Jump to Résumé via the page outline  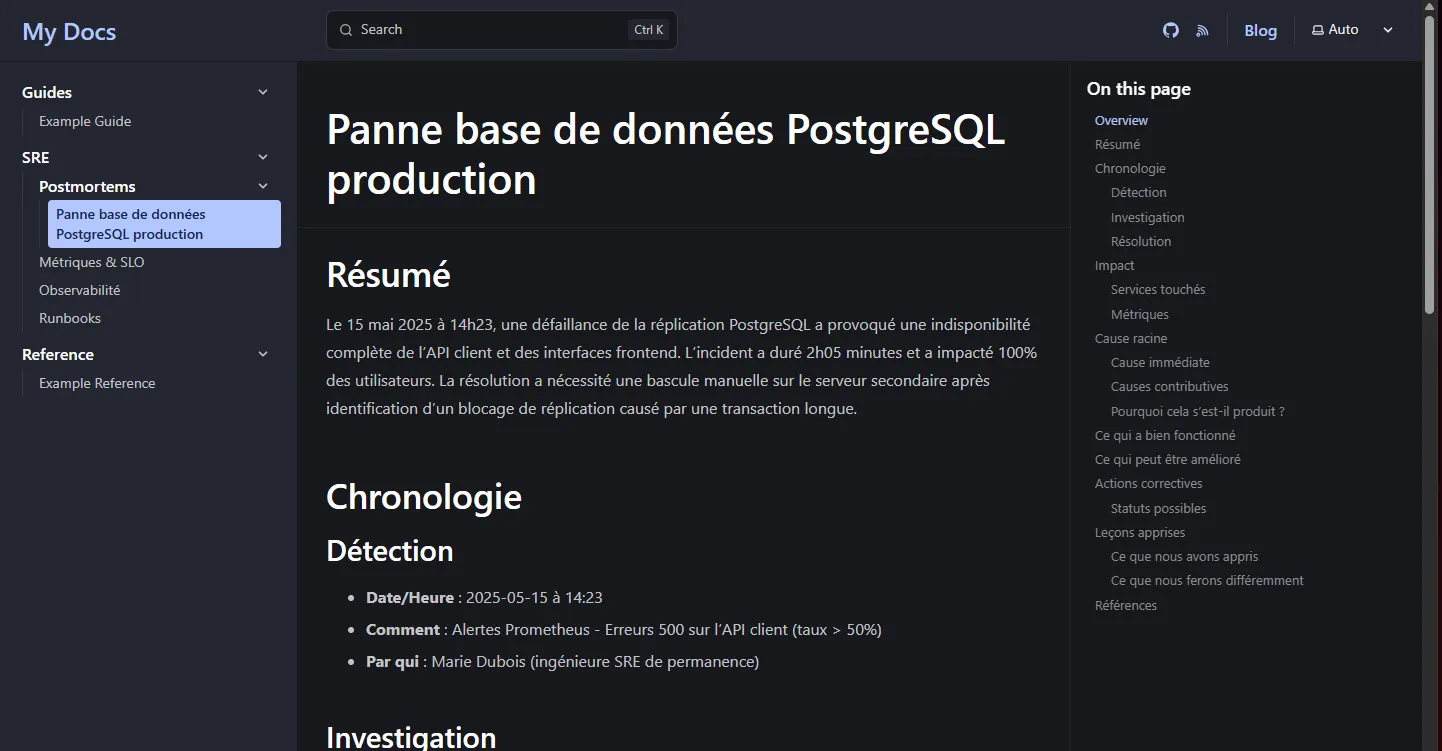(1116, 144)
